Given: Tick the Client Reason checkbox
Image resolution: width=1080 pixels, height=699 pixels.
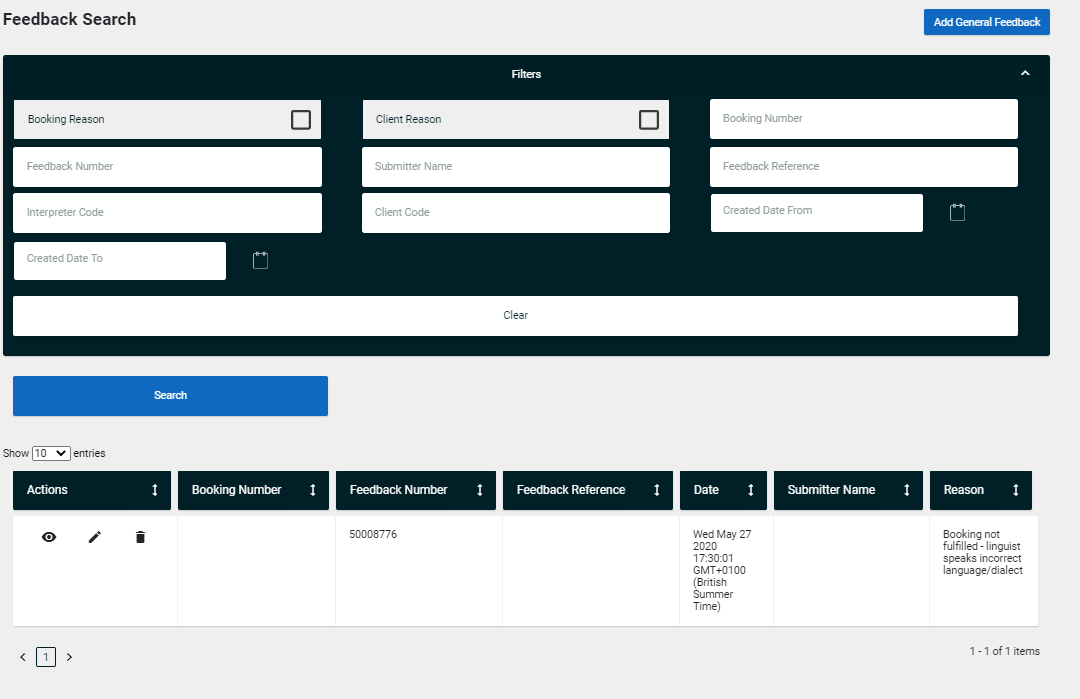Looking at the screenshot, I should pos(649,120).
